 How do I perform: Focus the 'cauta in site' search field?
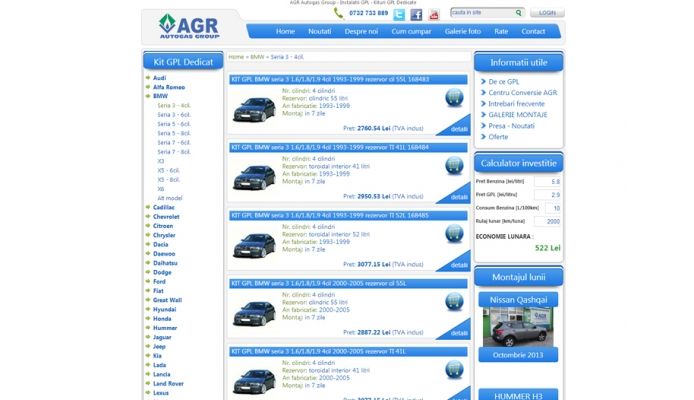click(x=482, y=13)
